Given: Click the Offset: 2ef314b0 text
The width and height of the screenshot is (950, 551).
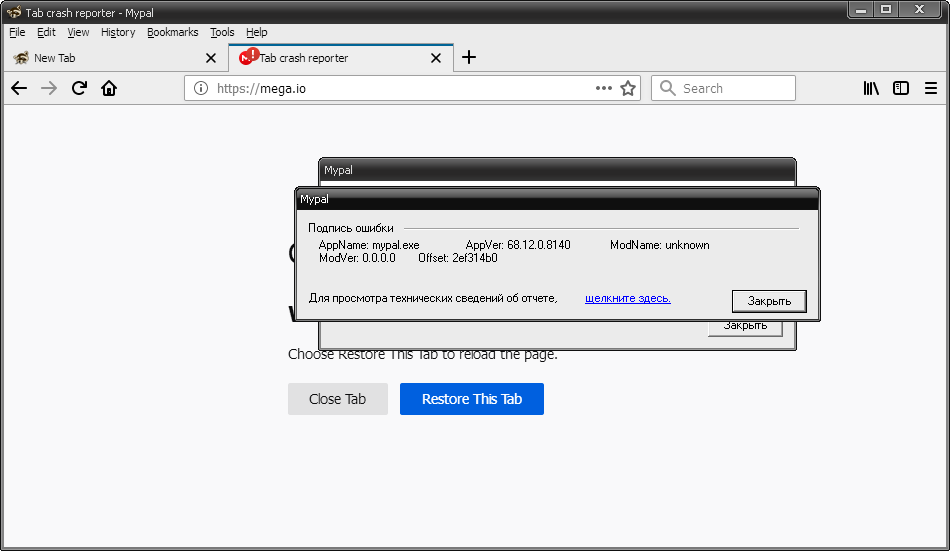Looking at the screenshot, I should 458,258.
